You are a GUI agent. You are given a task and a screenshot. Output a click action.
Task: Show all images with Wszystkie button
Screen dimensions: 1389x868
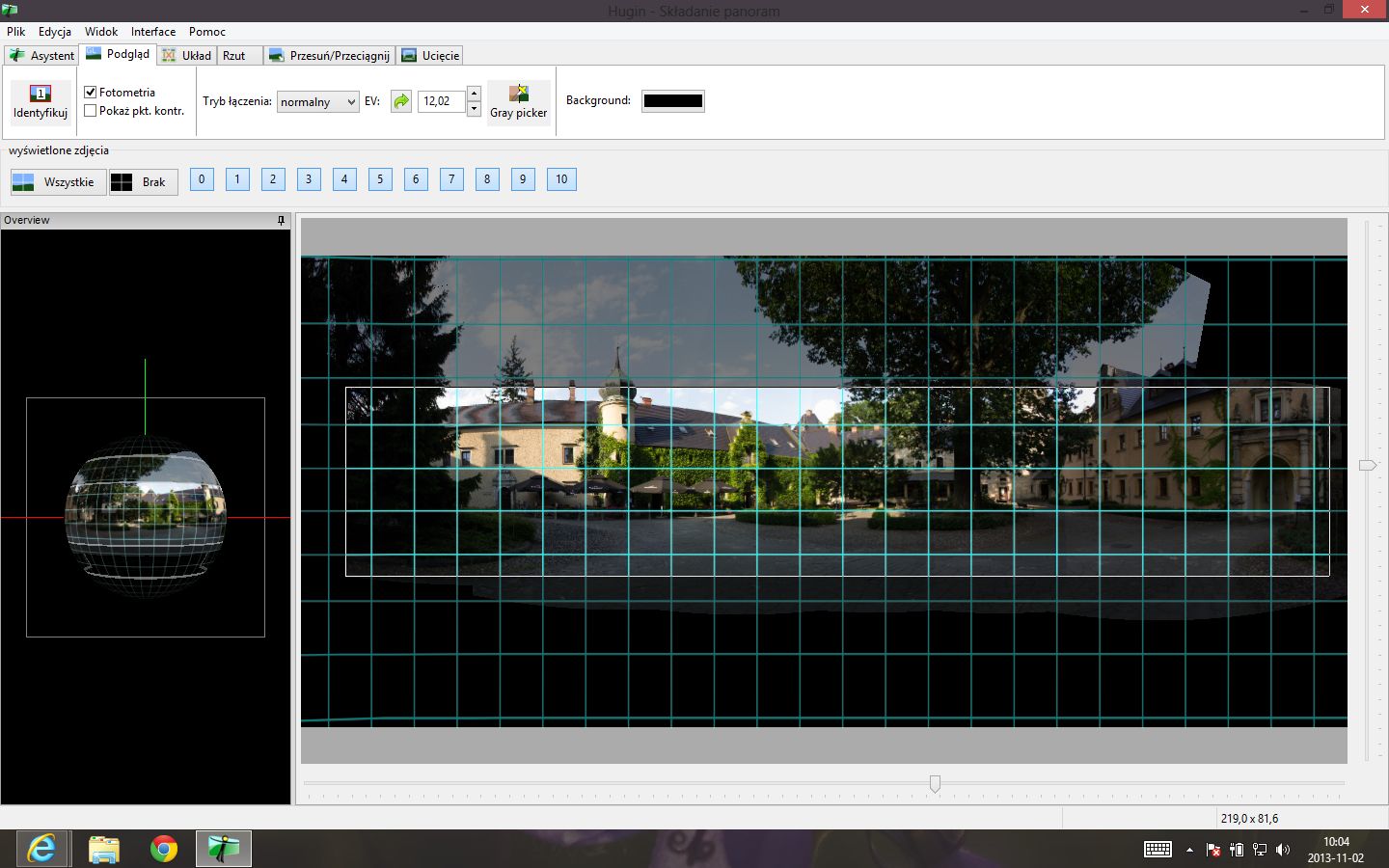(x=58, y=181)
